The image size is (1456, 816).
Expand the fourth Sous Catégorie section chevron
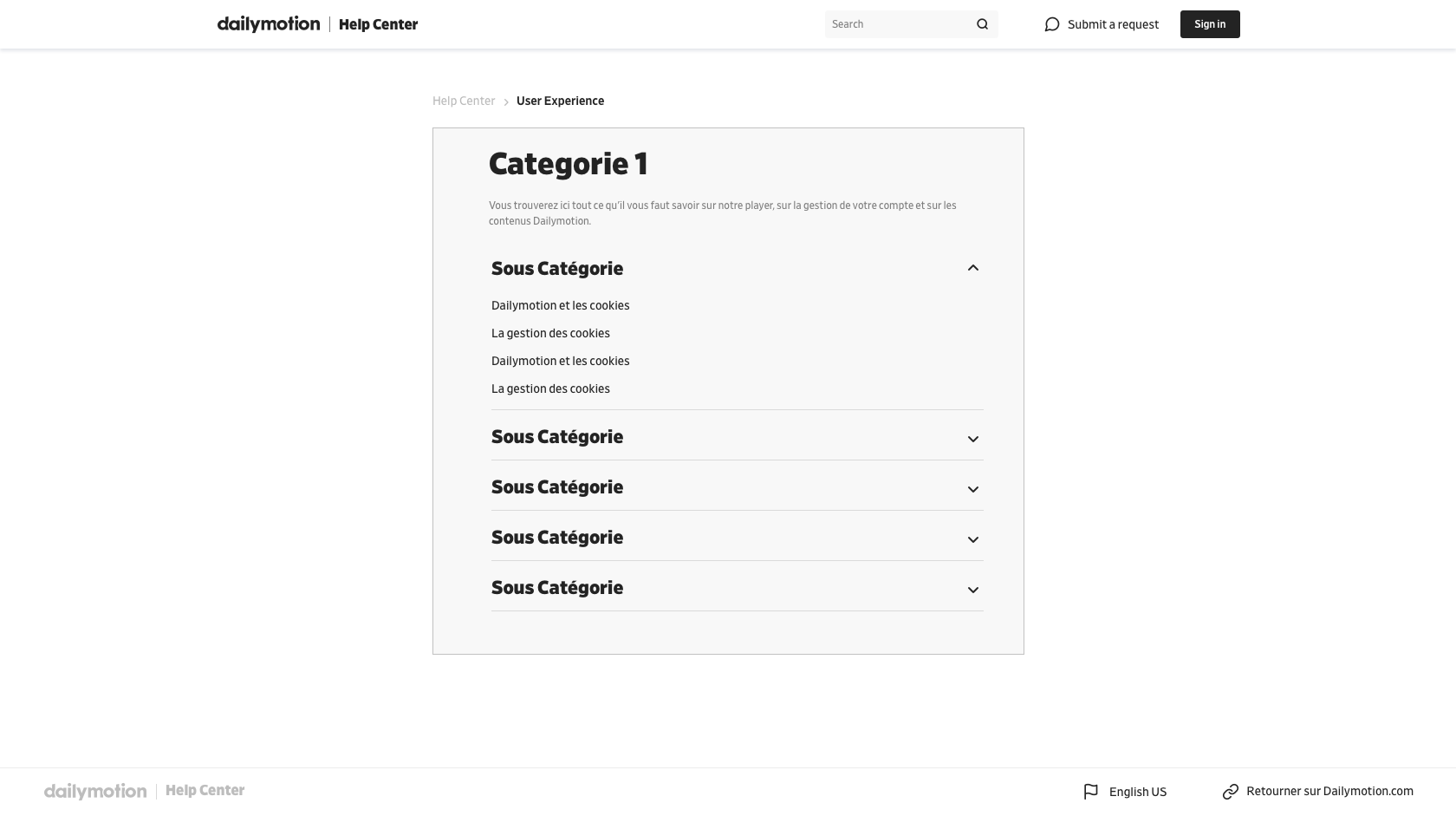coord(973,539)
